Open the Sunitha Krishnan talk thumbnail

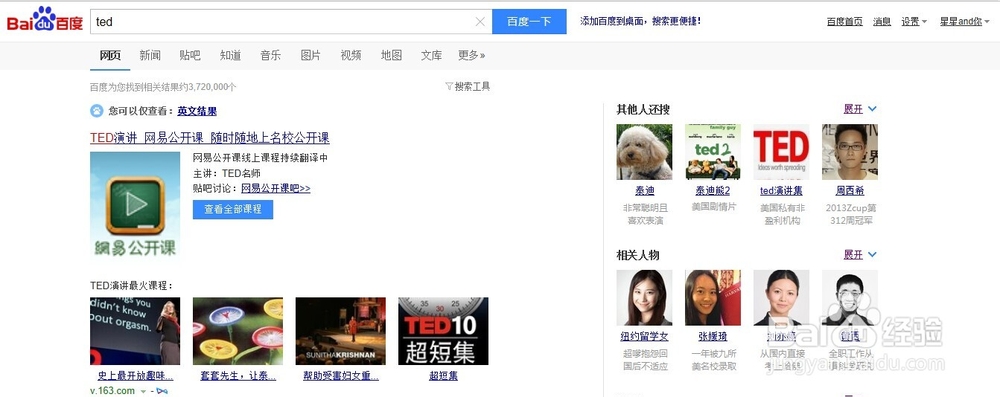[341, 331]
